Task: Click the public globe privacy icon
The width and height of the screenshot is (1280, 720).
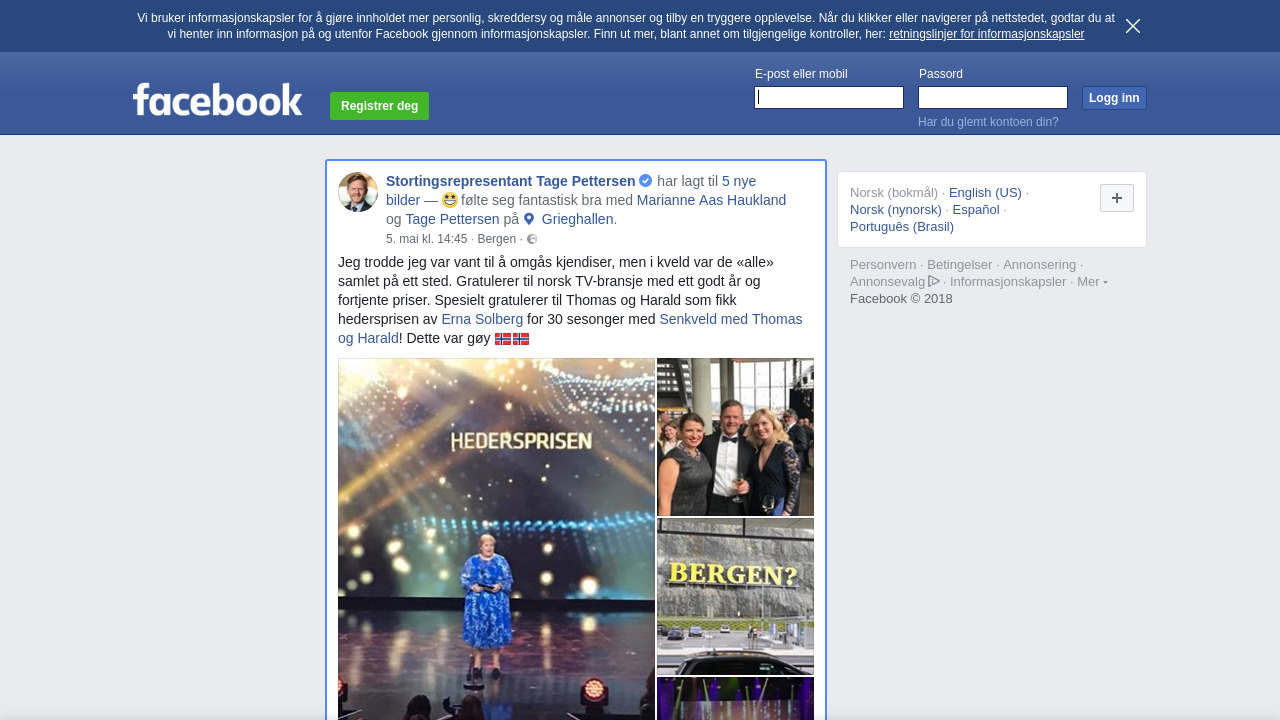Action: (x=532, y=239)
